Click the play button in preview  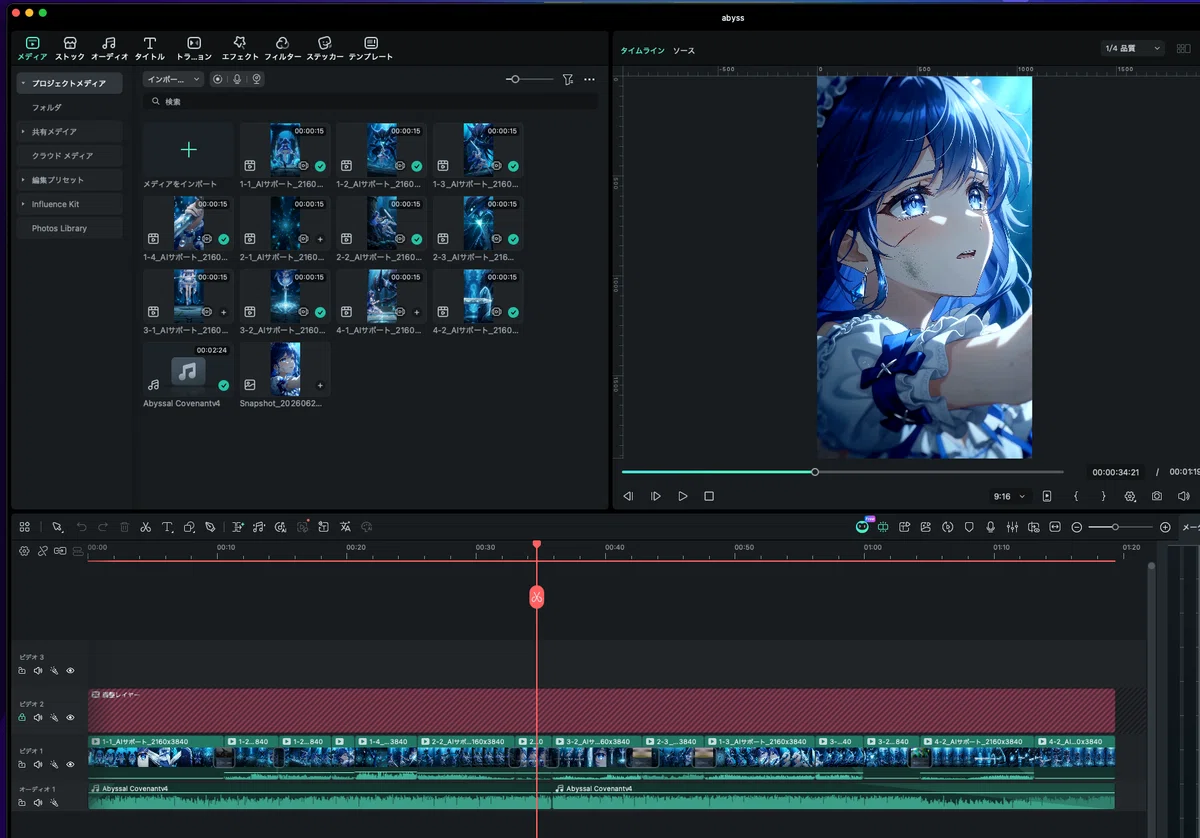(x=683, y=496)
